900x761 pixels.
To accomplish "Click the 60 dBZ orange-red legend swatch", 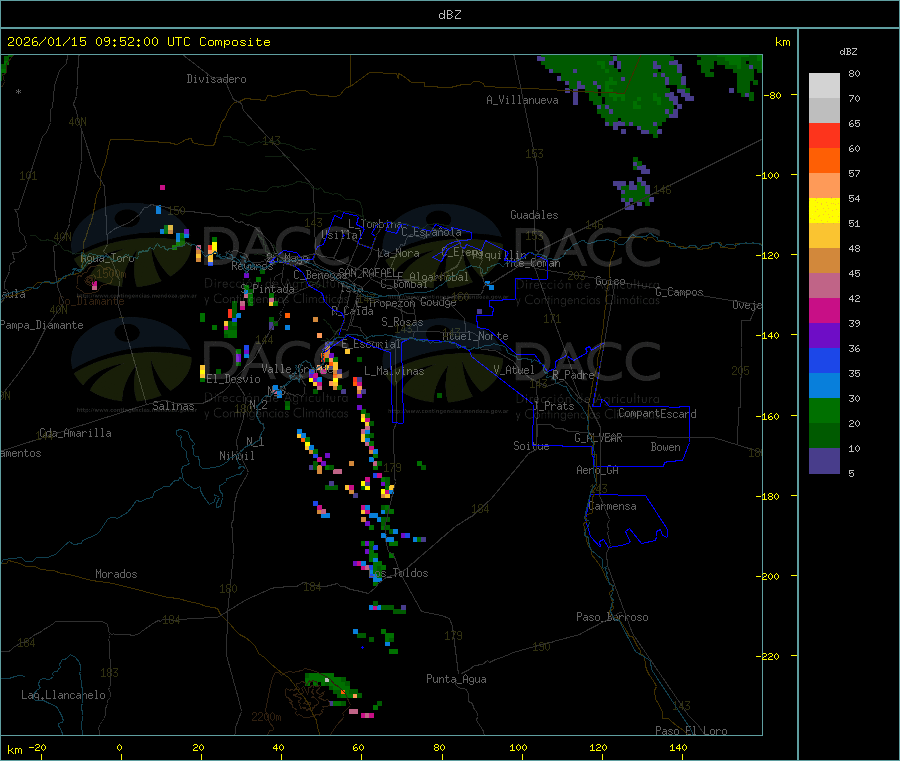I will click(x=824, y=161).
